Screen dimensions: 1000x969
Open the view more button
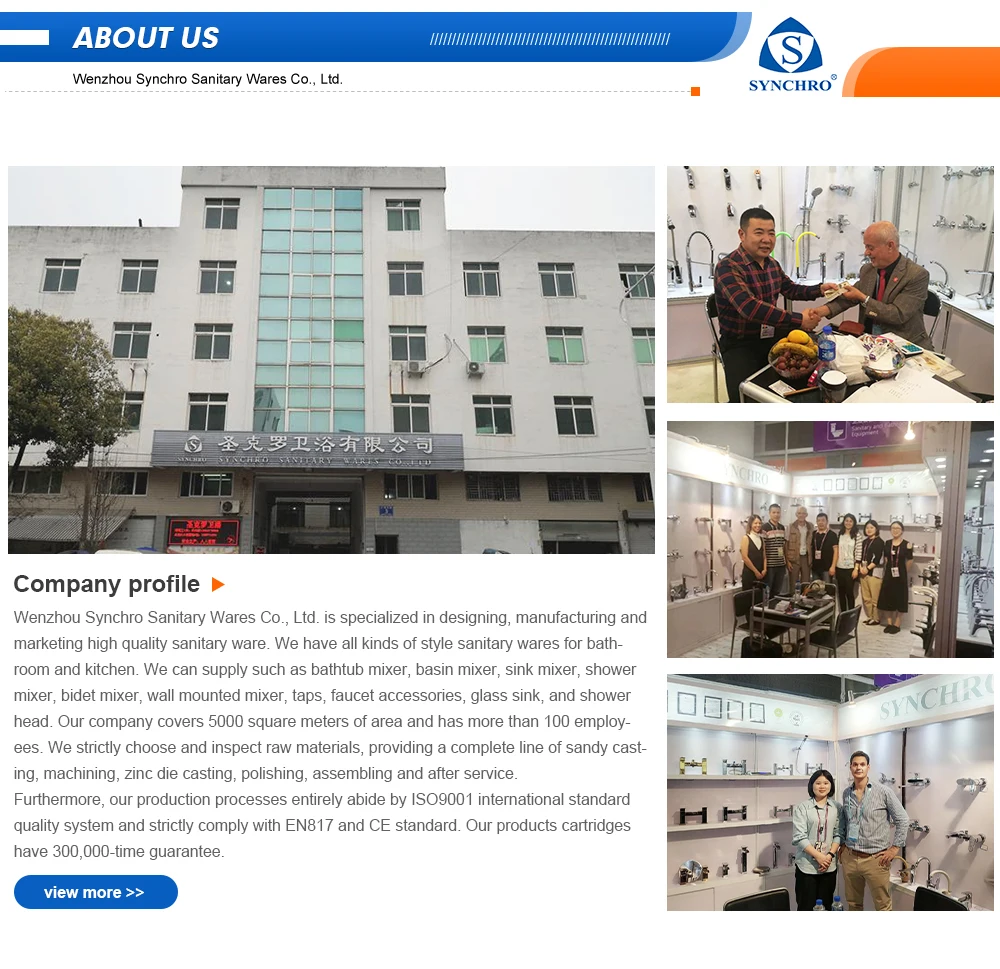[96, 892]
